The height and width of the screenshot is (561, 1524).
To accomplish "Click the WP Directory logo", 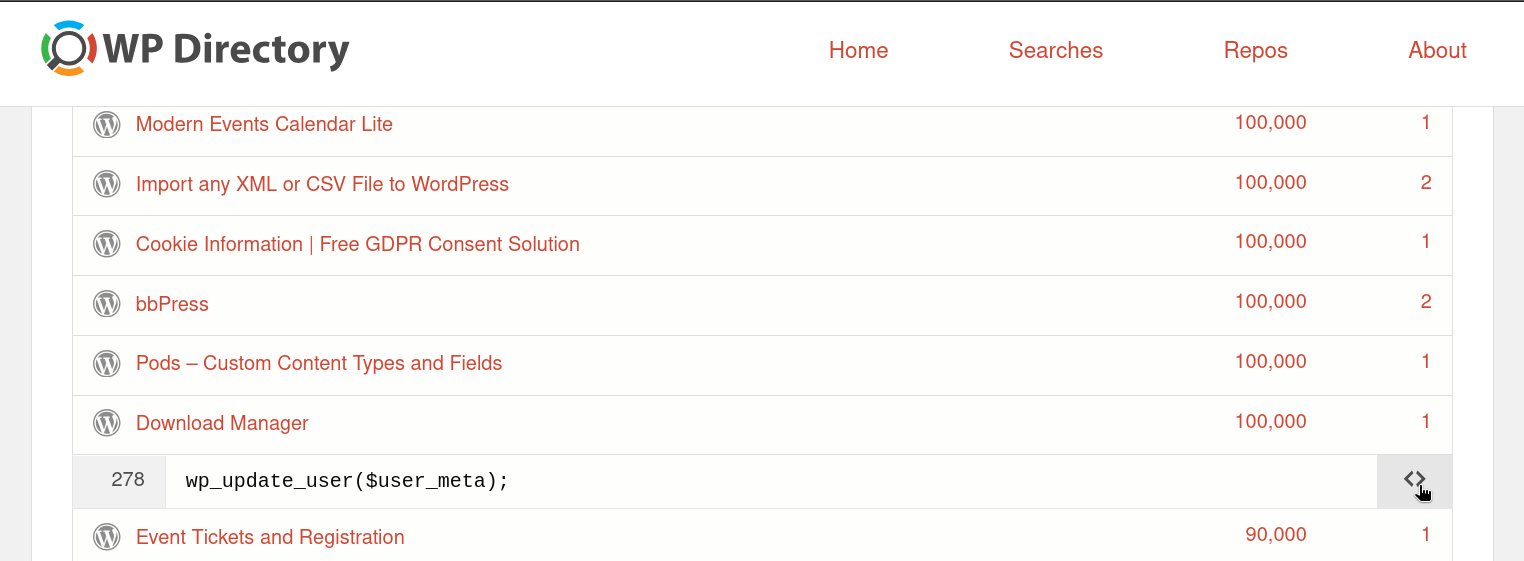I will pyautogui.click(x=195, y=50).
